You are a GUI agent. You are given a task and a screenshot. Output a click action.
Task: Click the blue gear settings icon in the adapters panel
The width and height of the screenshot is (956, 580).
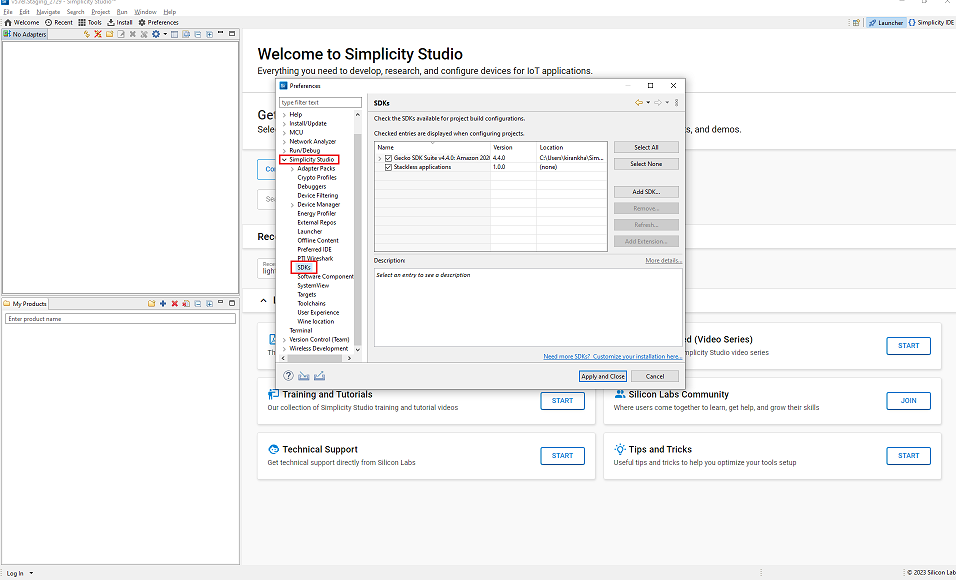click(x=155, y=34)
